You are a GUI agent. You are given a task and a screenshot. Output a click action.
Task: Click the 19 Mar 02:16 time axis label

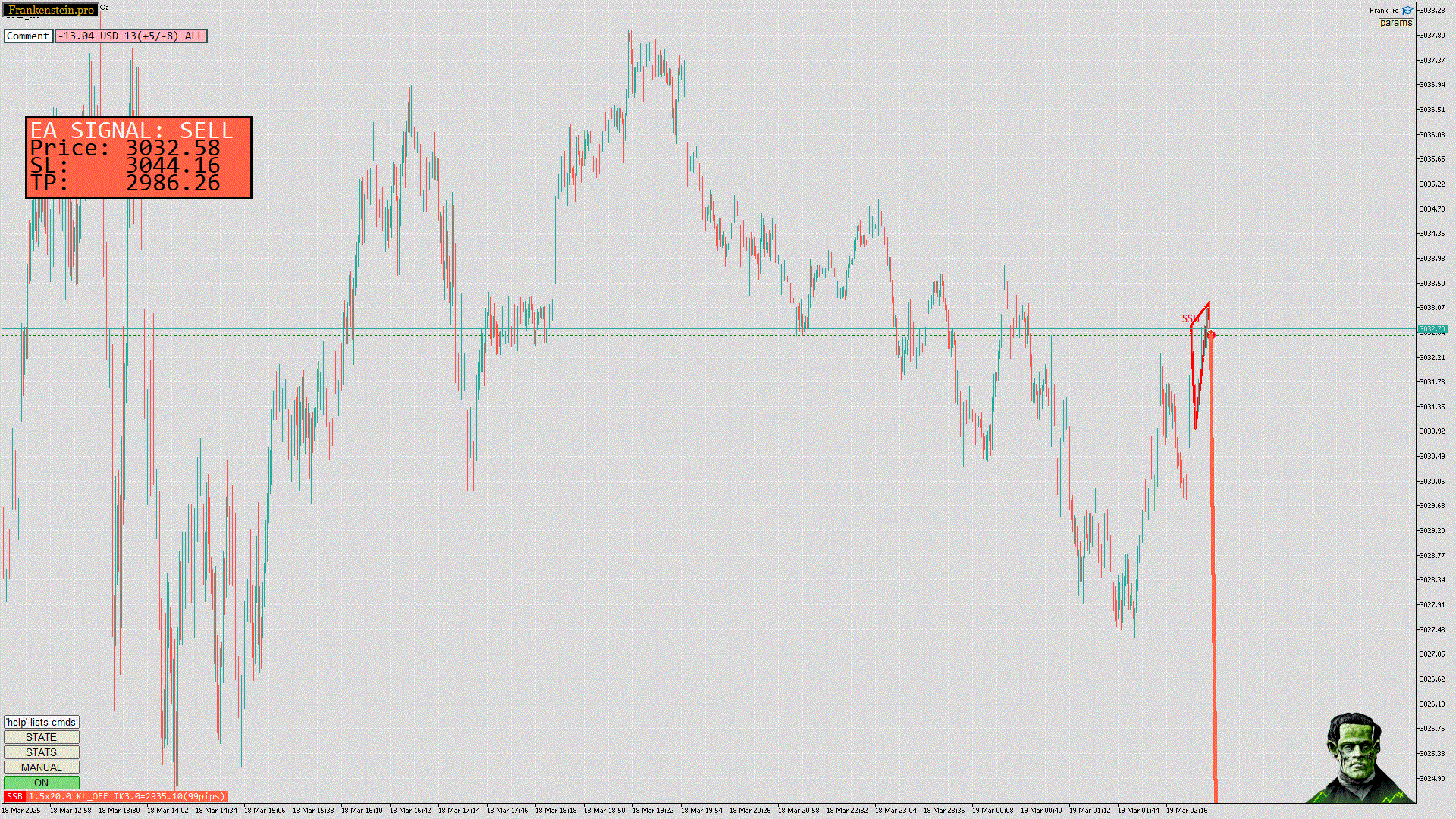coord(1186,810)
